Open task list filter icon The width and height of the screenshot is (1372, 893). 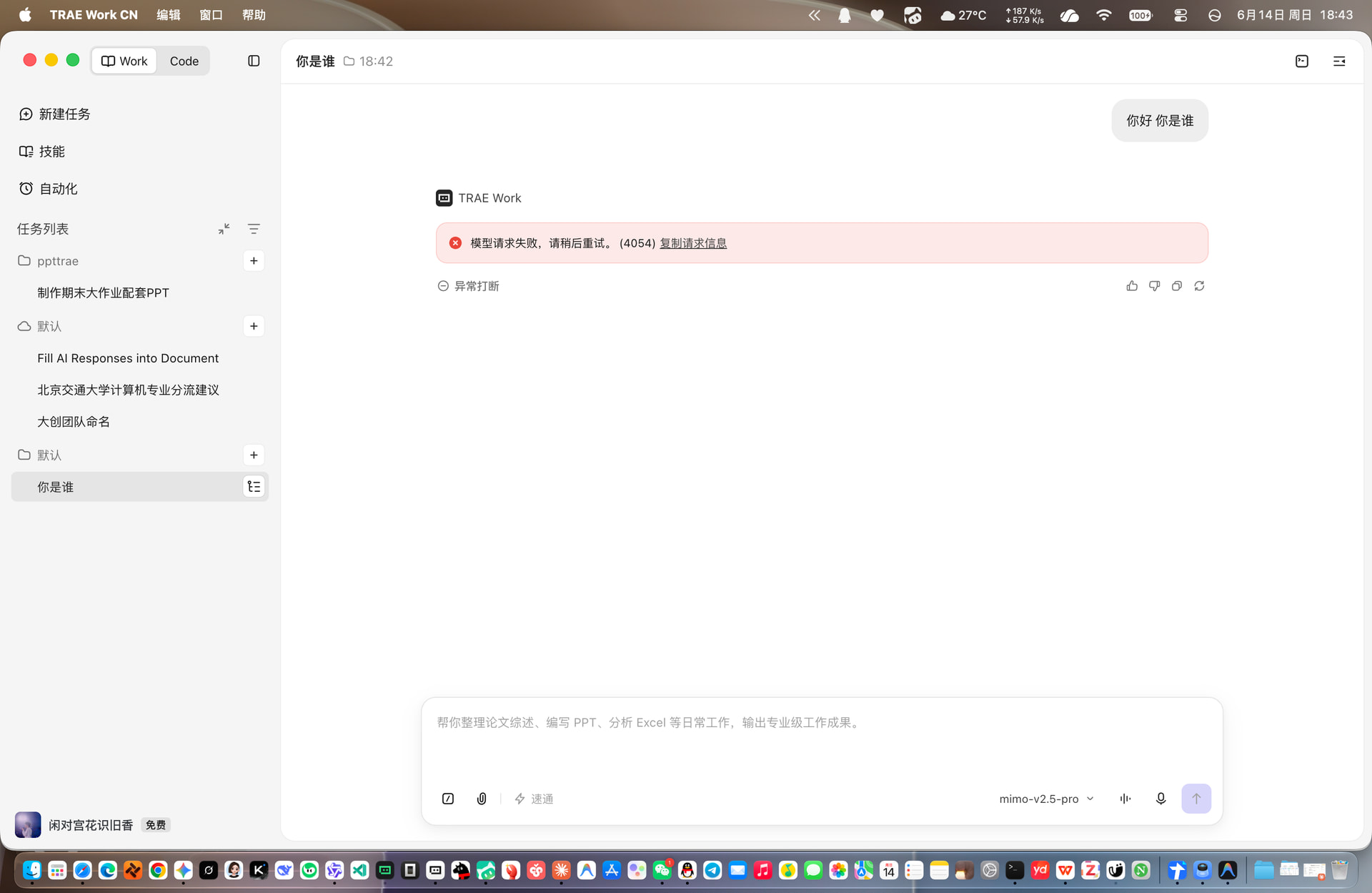(x=254, y=229)
